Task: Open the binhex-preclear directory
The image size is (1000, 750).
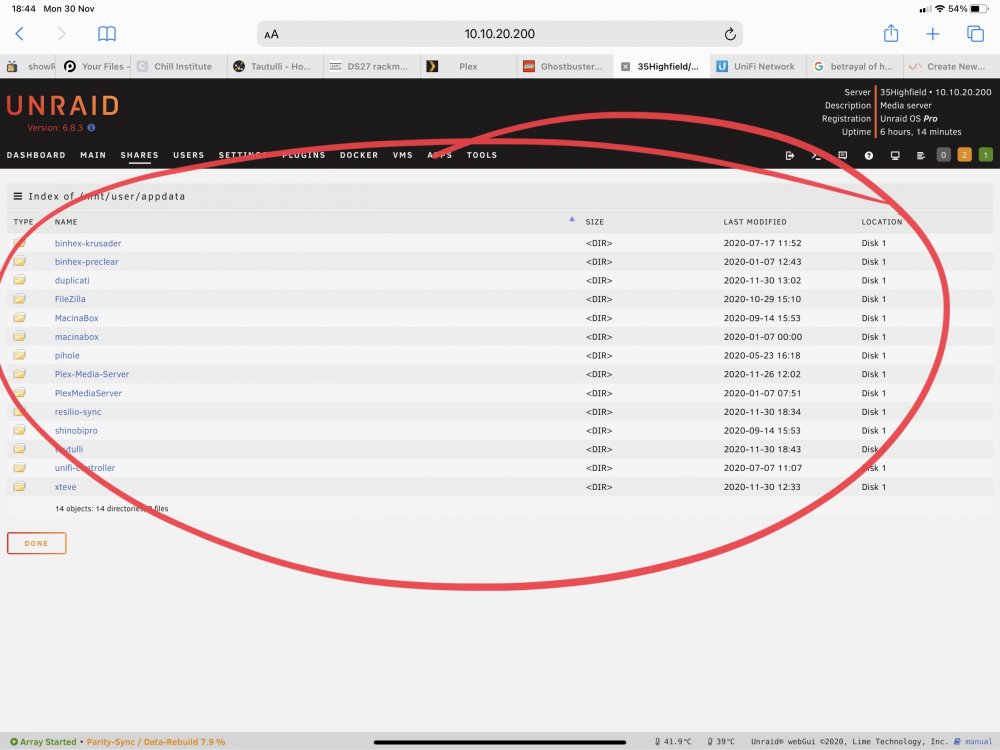Action: tap(87, 261)
